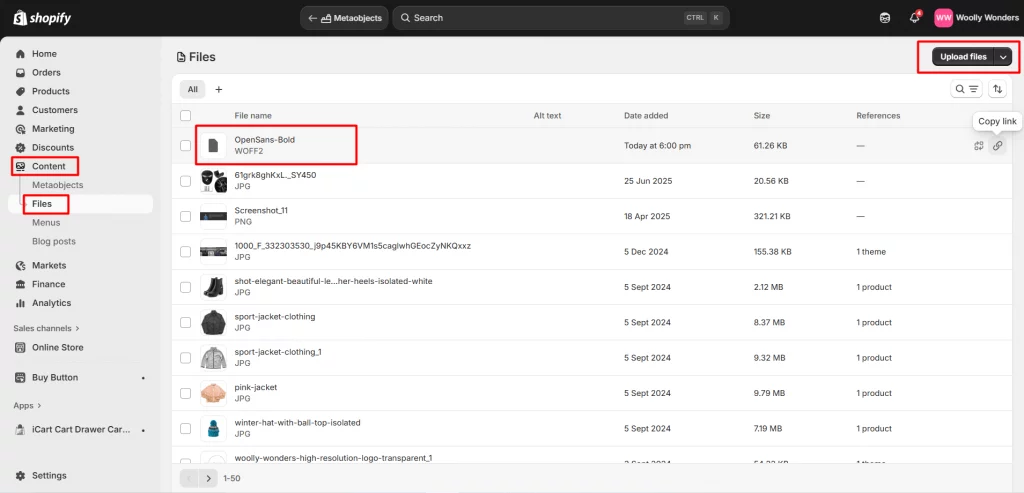Copy link for OpenSans-Bold file
The height and width of the screenshot is (493, 1024).
(x=997, y=146)
